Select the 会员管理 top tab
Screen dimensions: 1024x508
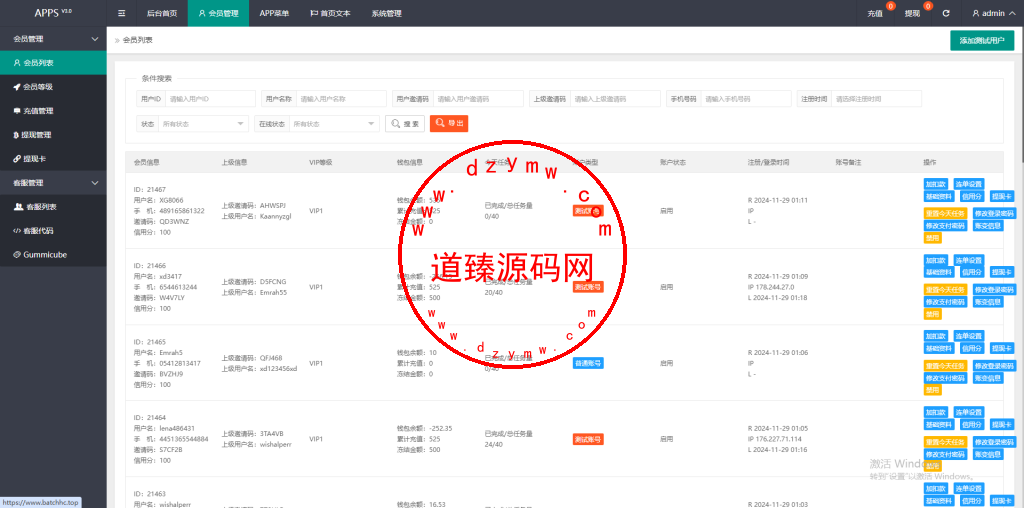218,13
